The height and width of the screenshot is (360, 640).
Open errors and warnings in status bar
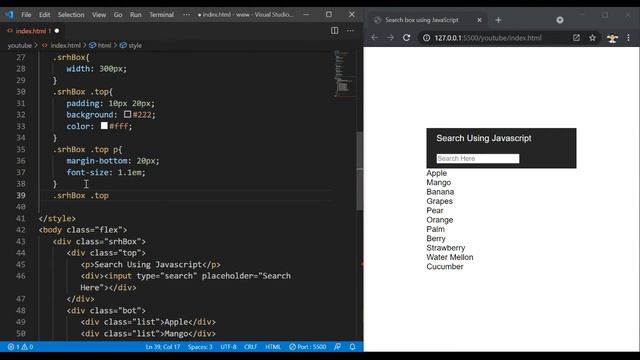tap(20, 347)
